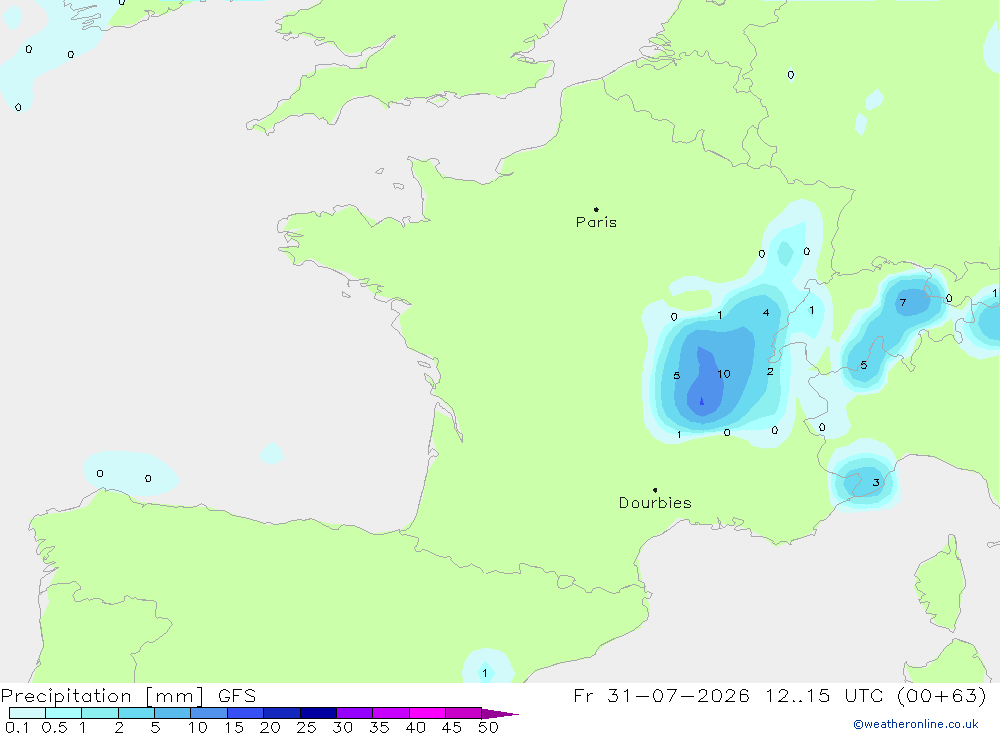Open the weatheronline.co.uk copyright link
Screen dimensions: 1000x733
[x=916, y=724]
